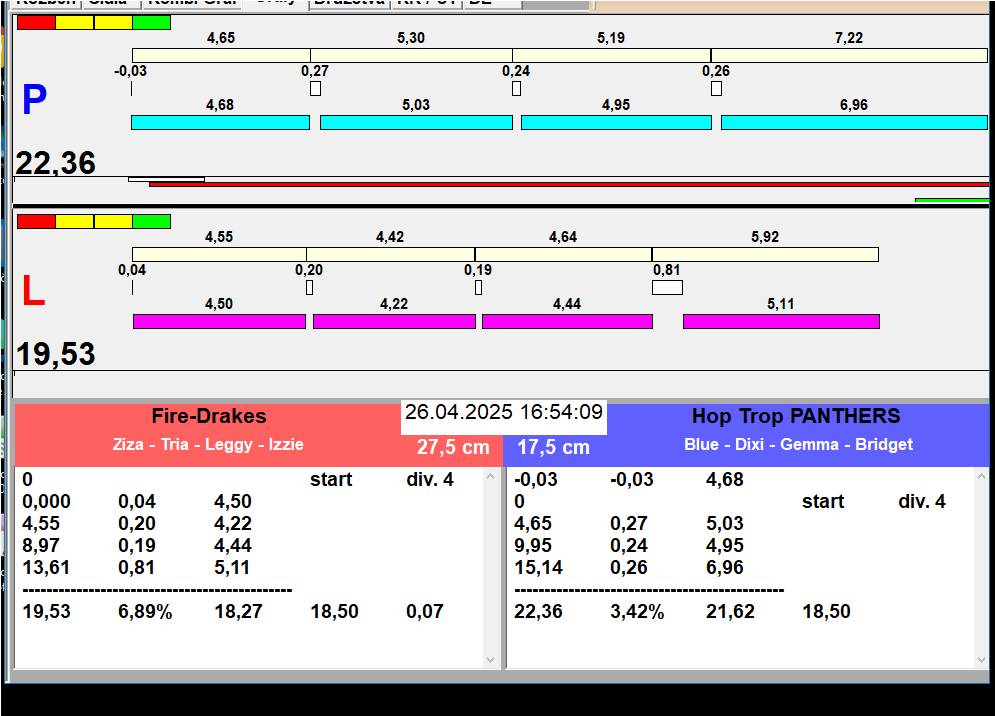Select the 0,27 changeover box in lane P
995x716 pixels.
[315, 88]
